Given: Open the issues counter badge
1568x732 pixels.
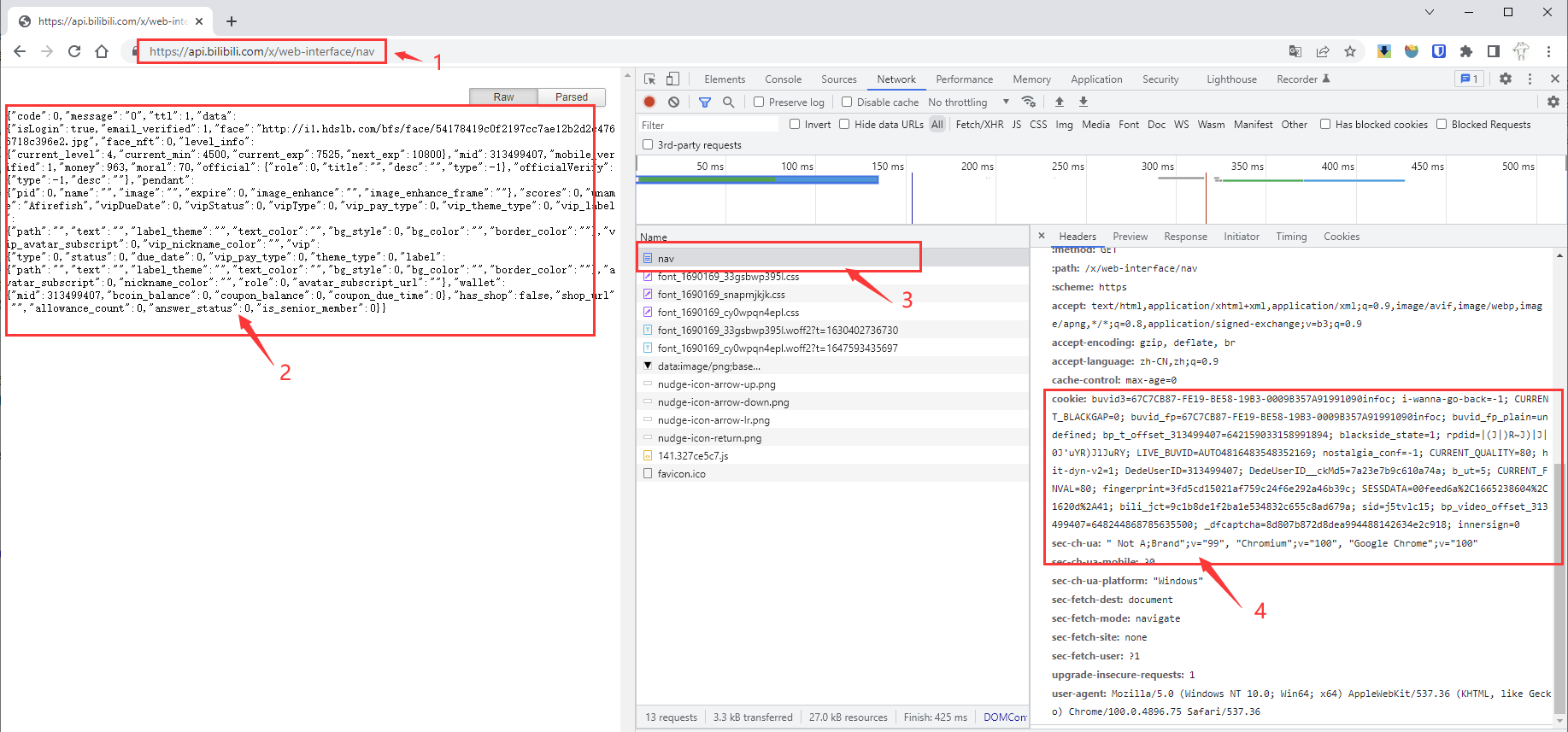Looking at the screenshot, I should coord(1469,79).
